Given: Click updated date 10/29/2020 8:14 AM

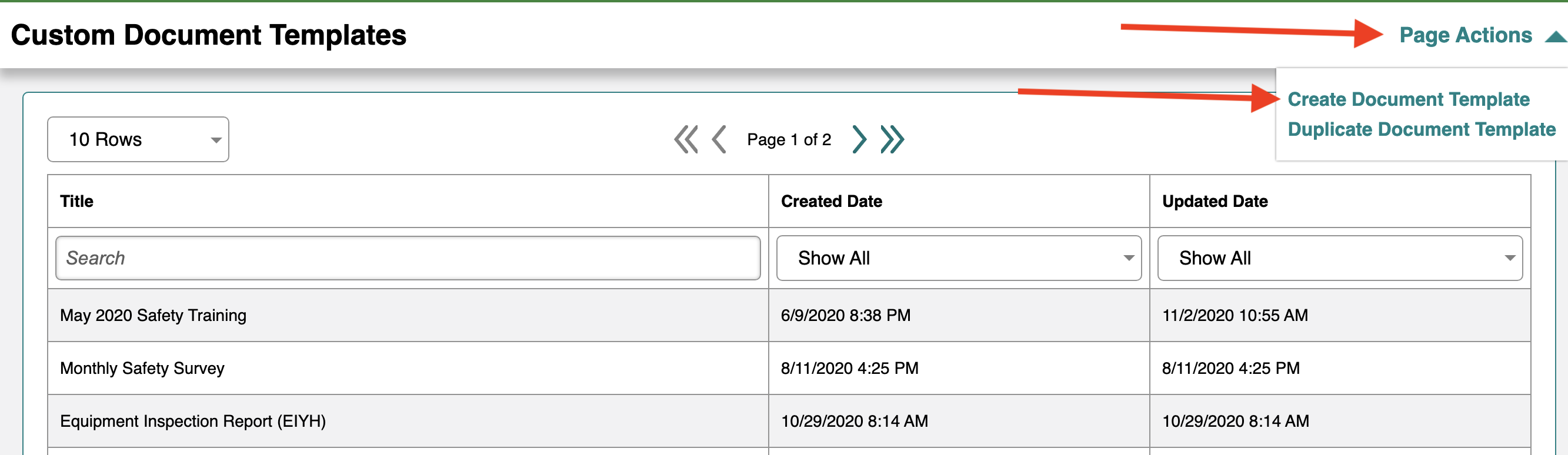Looking at the screenshot, I should (x=1236, y=421).
